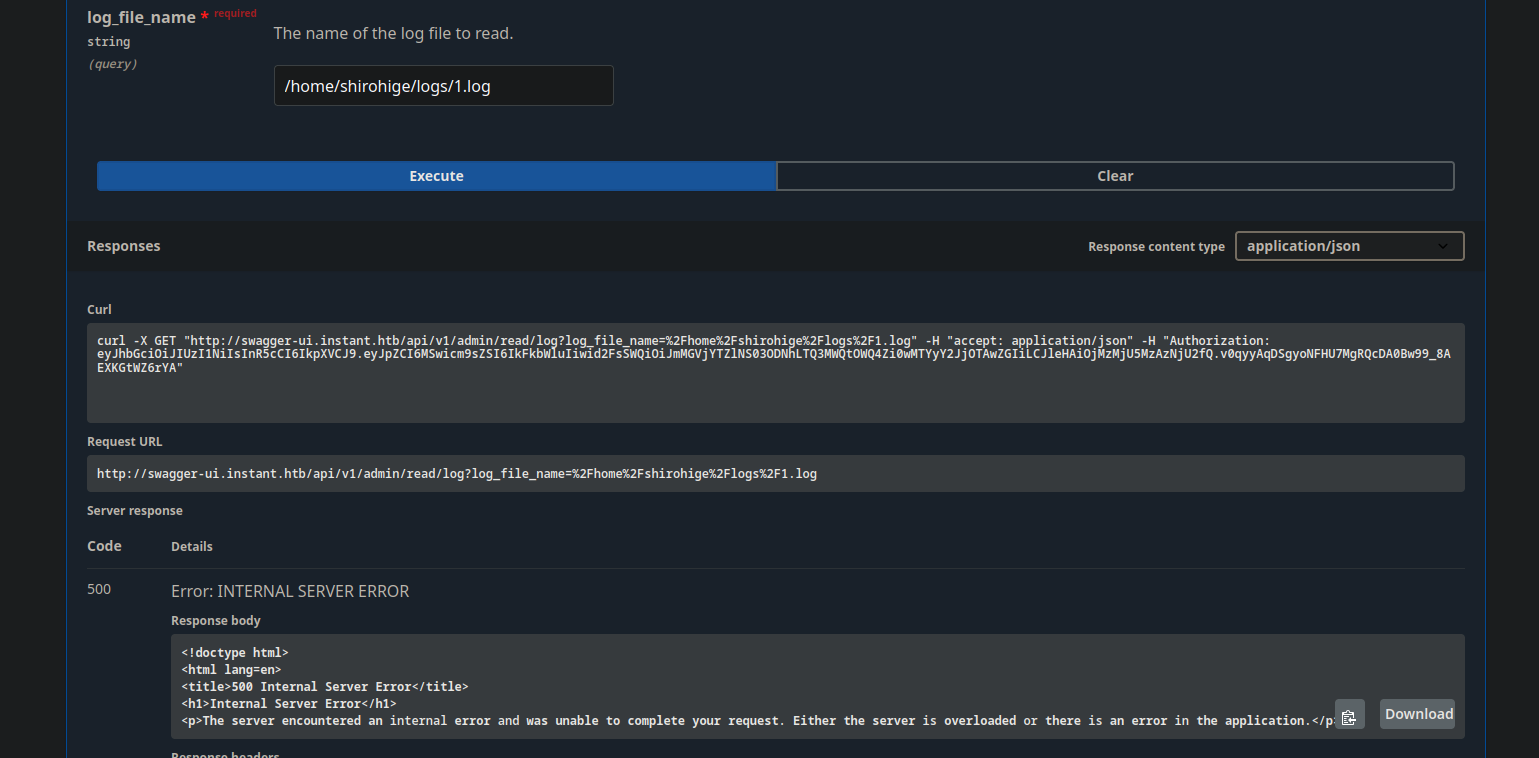The image size is (1539, 758).
Task: Select the <!doctype html> line
Action: pos(235,653)
